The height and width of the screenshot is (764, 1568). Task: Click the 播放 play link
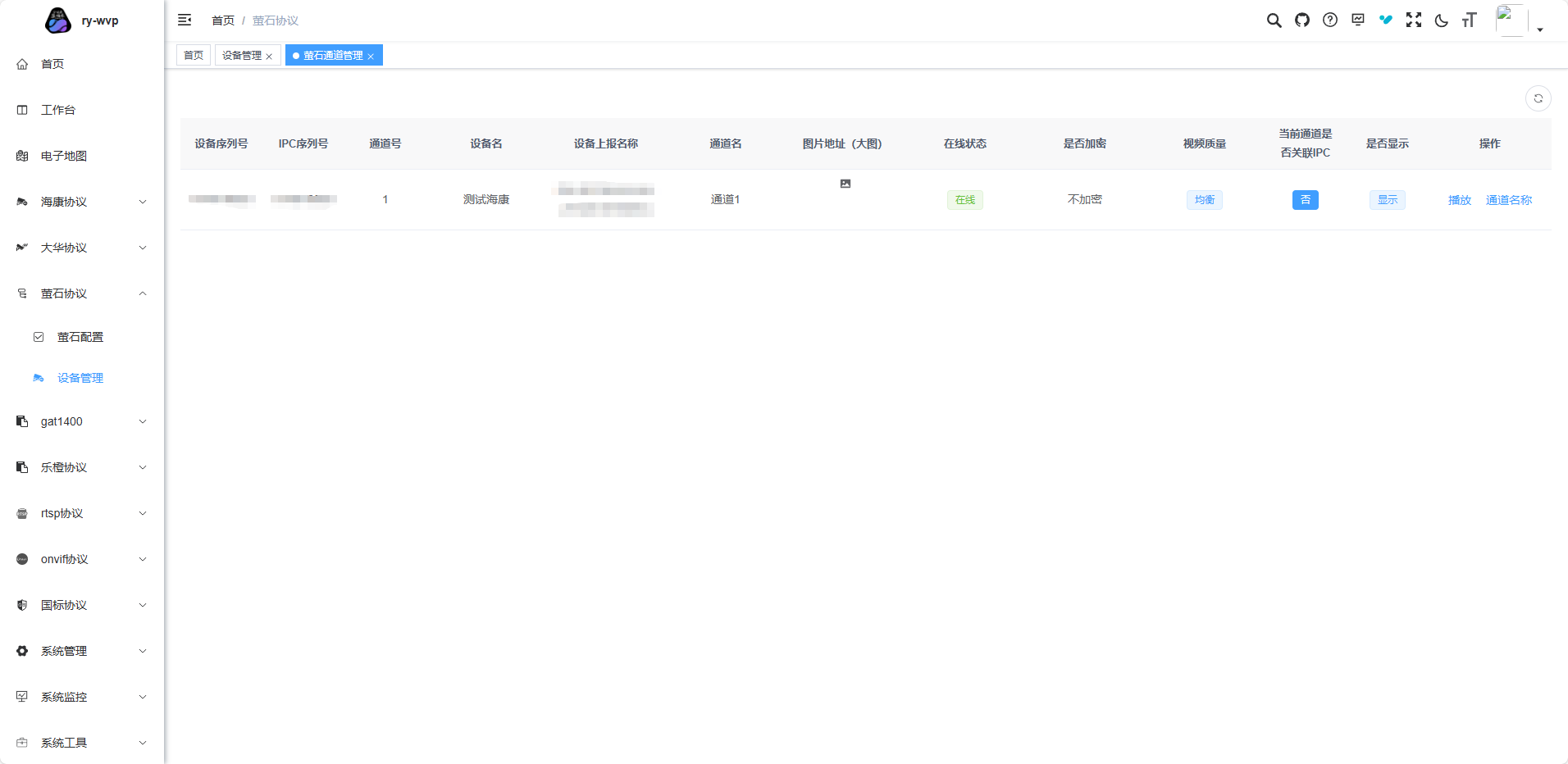point(1459,200)
